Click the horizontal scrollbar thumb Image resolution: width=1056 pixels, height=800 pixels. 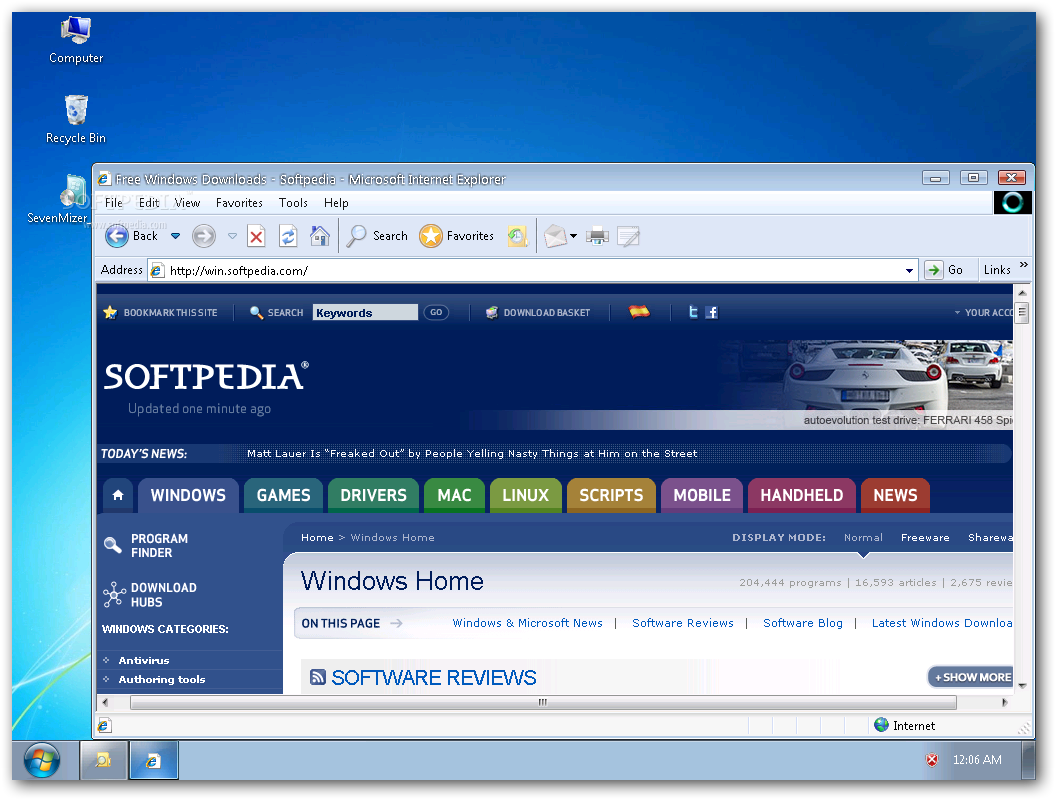543,702
